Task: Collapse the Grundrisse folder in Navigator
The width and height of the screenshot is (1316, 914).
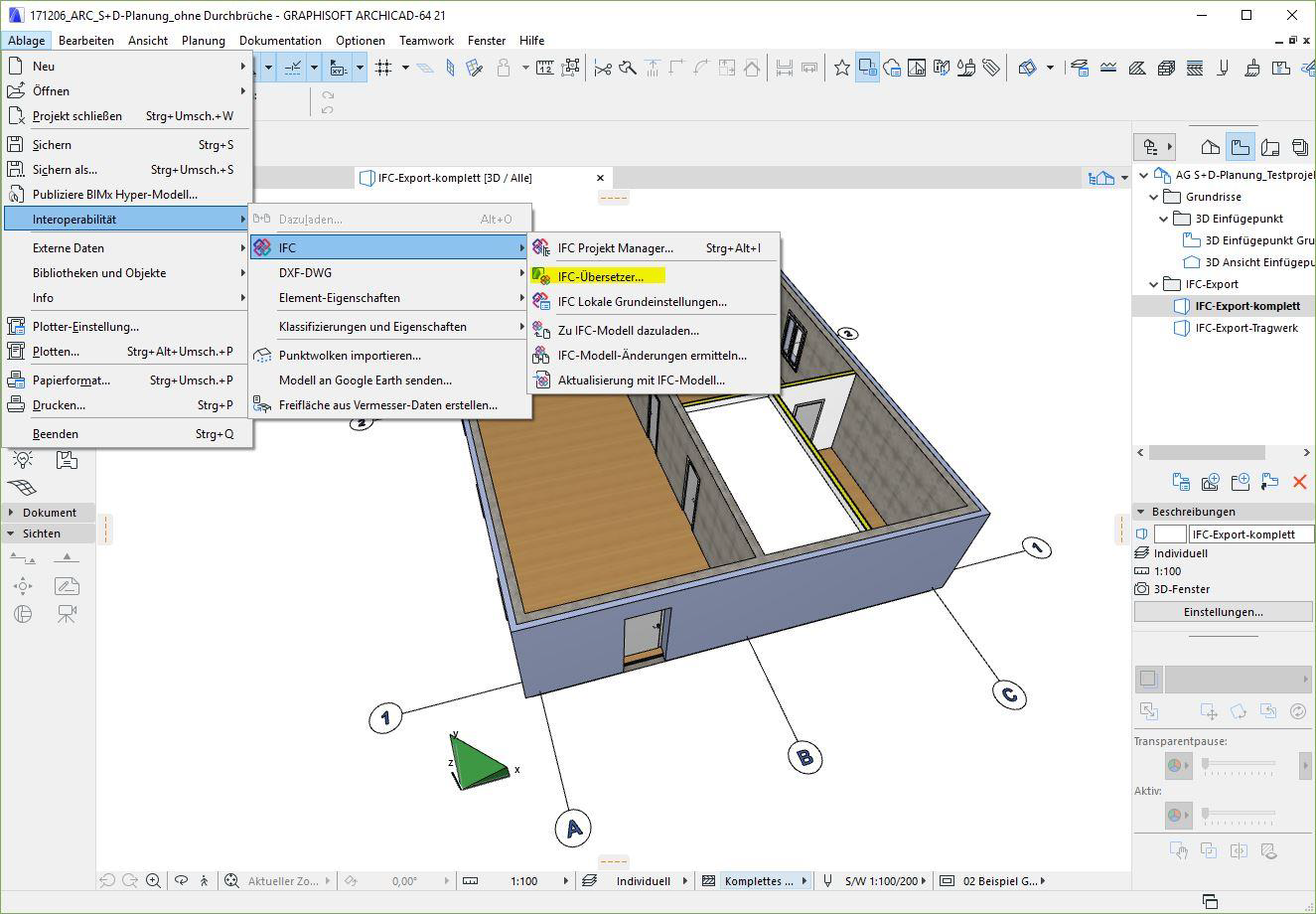Action: tap(1154, 197)
